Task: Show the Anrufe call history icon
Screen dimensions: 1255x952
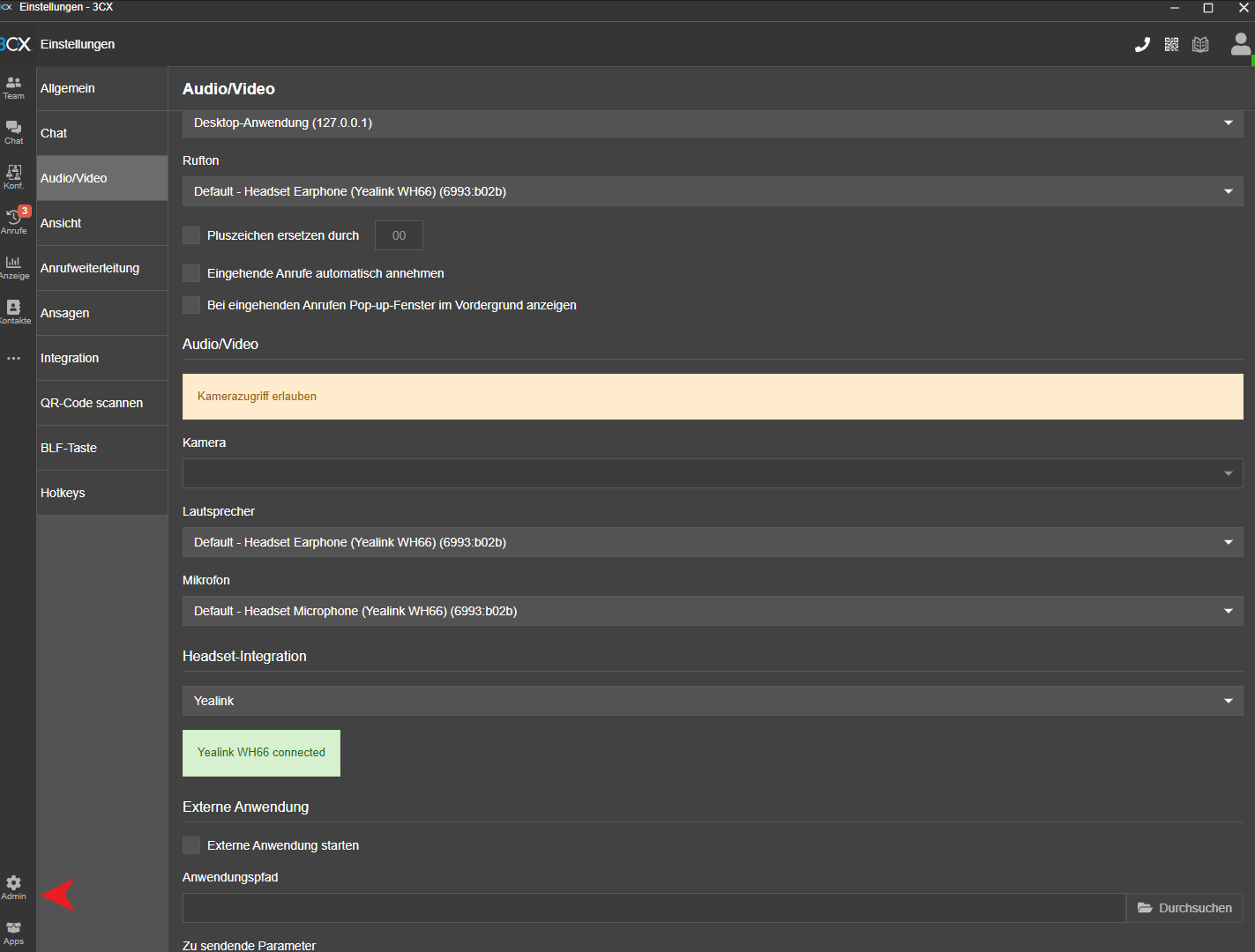Action: 14,221
